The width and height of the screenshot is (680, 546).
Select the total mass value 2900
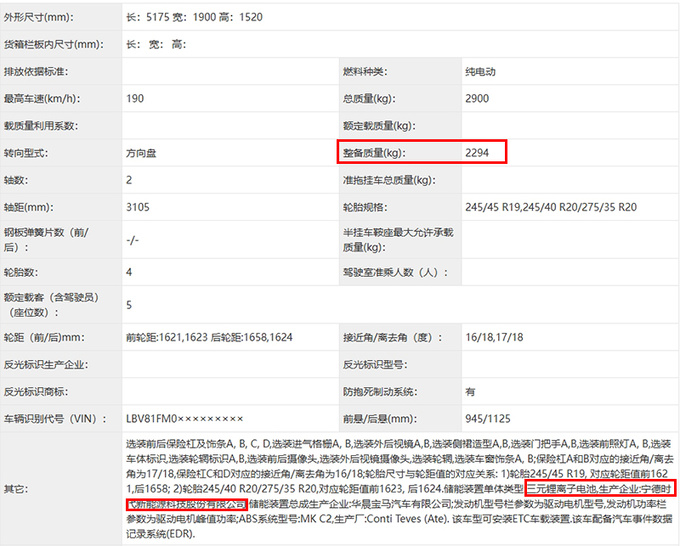pos(477,98)
